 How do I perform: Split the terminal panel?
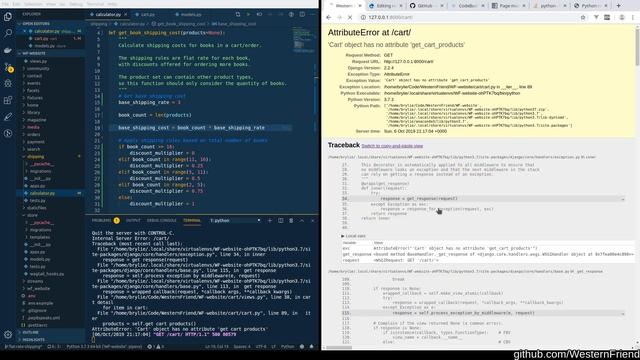point(280,220)
